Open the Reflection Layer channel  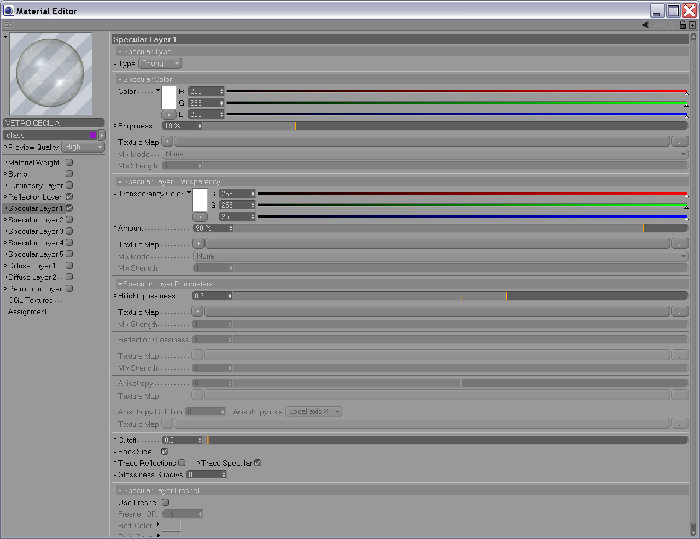click(34, 196)
